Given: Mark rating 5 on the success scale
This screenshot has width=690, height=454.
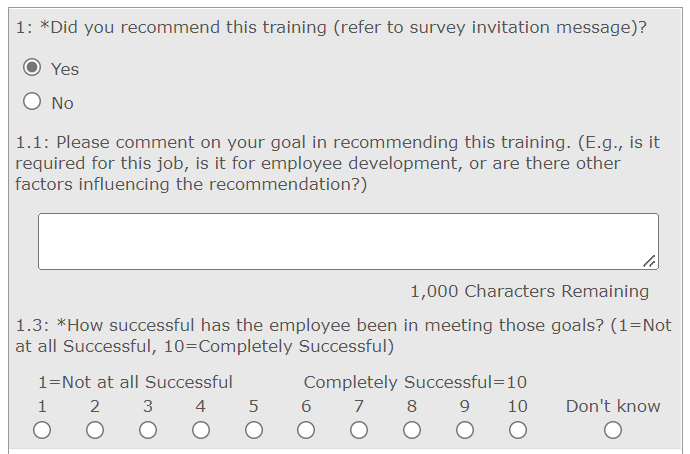Looking at the screenshot, I should click(254, 430).
